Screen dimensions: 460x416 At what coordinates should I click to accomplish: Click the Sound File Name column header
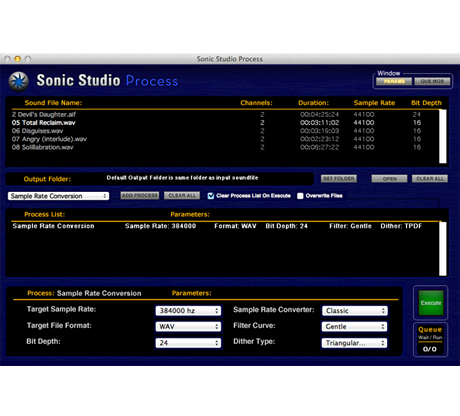click(53, 103)
